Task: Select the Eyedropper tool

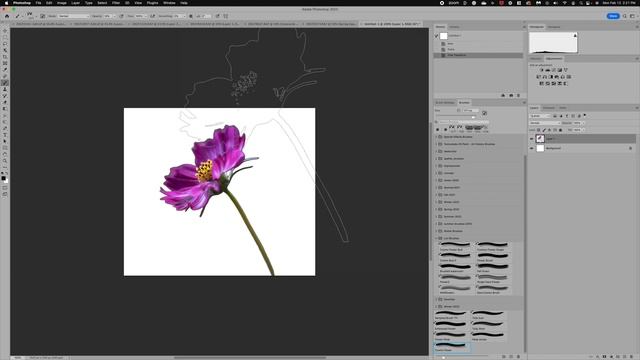Action: [x=5, y=70]
